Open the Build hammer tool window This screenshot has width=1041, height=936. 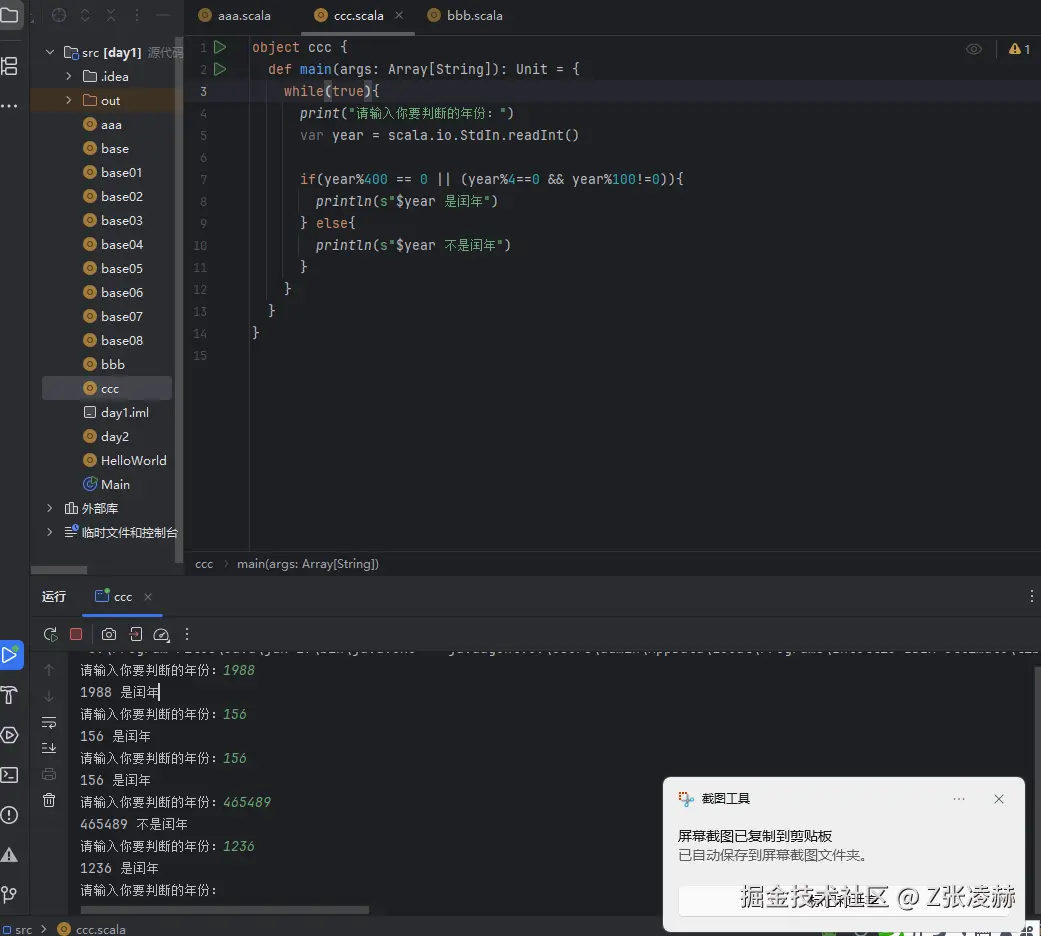point(9,695)
